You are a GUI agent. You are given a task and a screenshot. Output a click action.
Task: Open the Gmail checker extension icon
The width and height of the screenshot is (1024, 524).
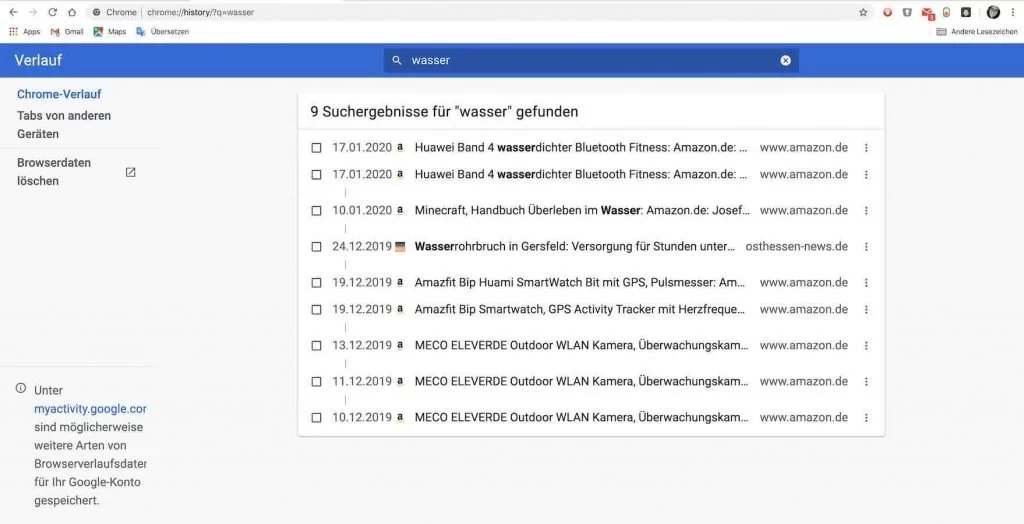pyautogui.click(x=927, y=12)
